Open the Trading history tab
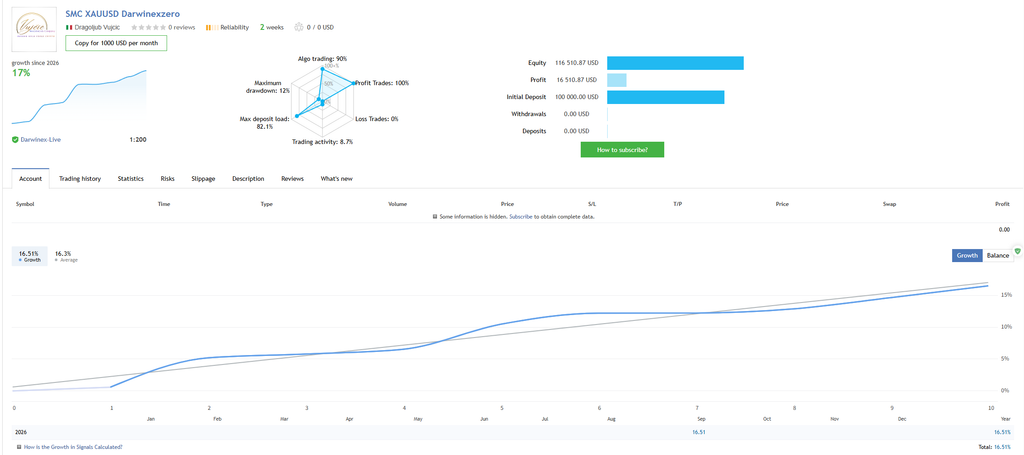 coord(80,178)
